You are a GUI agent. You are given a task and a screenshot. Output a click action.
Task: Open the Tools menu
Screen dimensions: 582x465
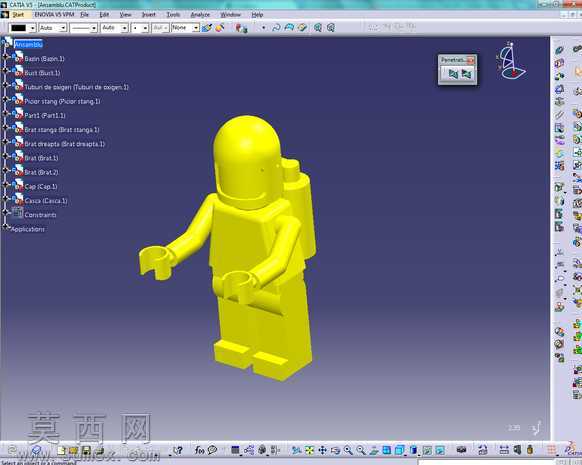click(x=173, y=14)
